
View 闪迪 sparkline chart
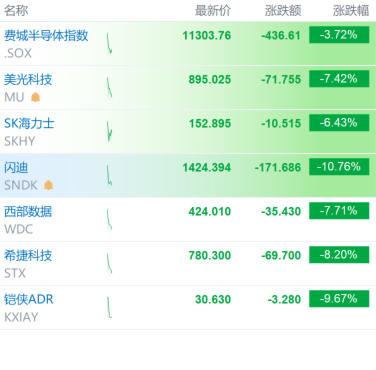109,175
